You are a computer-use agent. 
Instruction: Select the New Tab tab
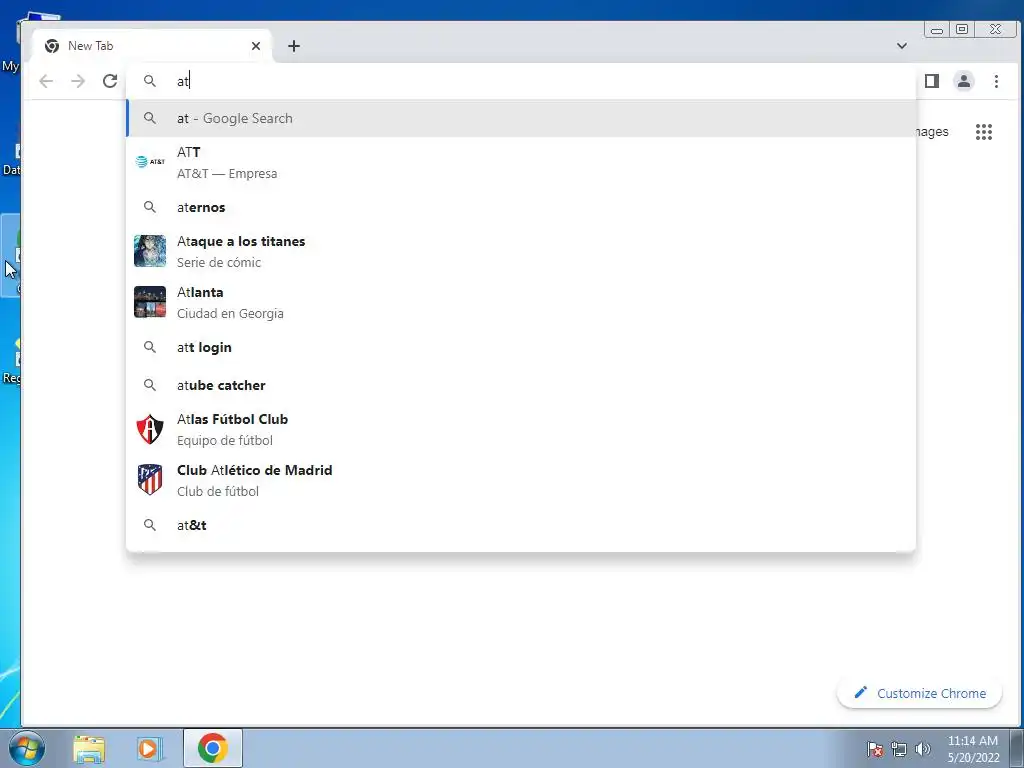pos(152,46)
